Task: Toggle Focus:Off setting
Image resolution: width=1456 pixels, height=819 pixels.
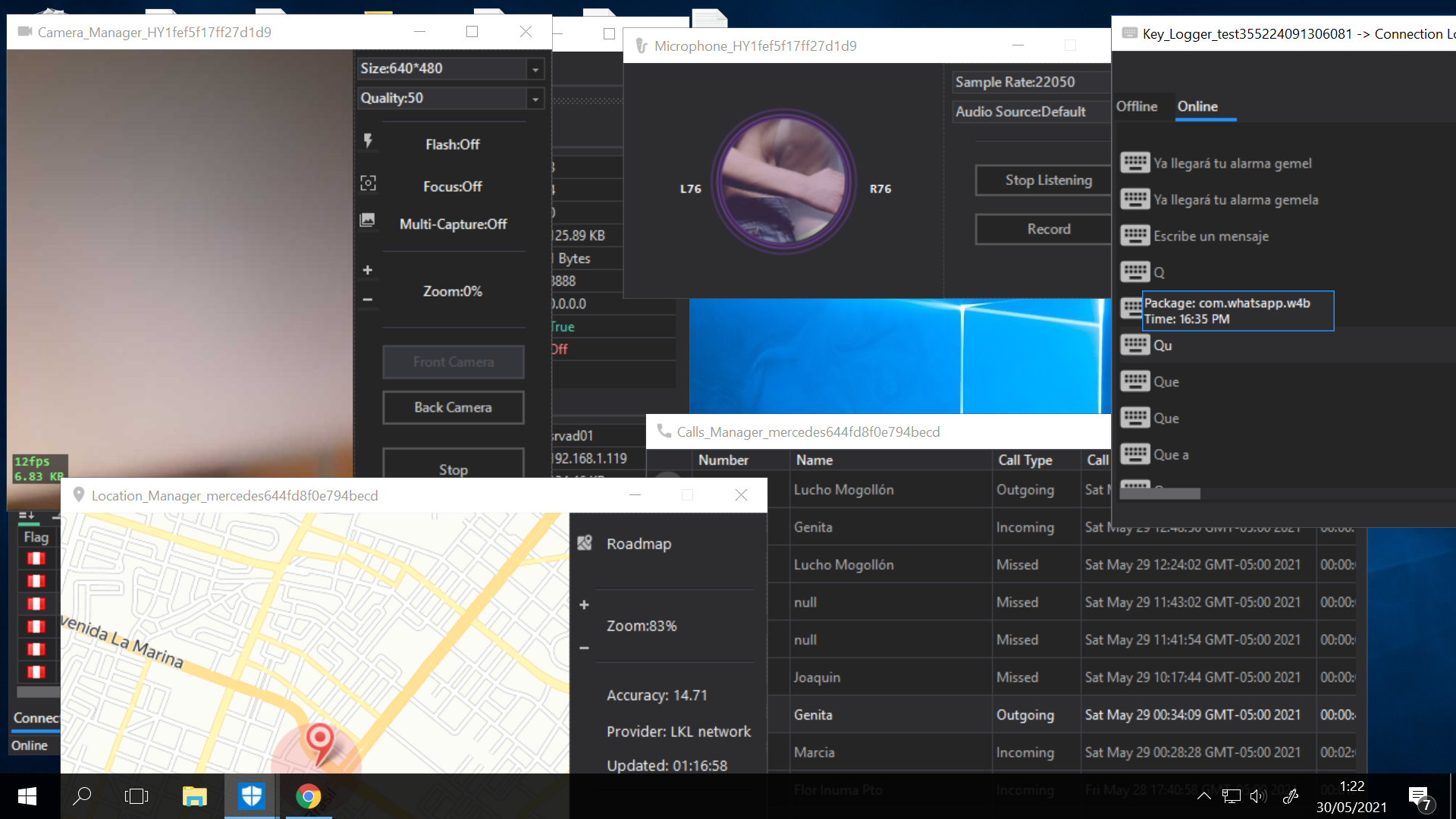Action: click(x=453, y=187)
